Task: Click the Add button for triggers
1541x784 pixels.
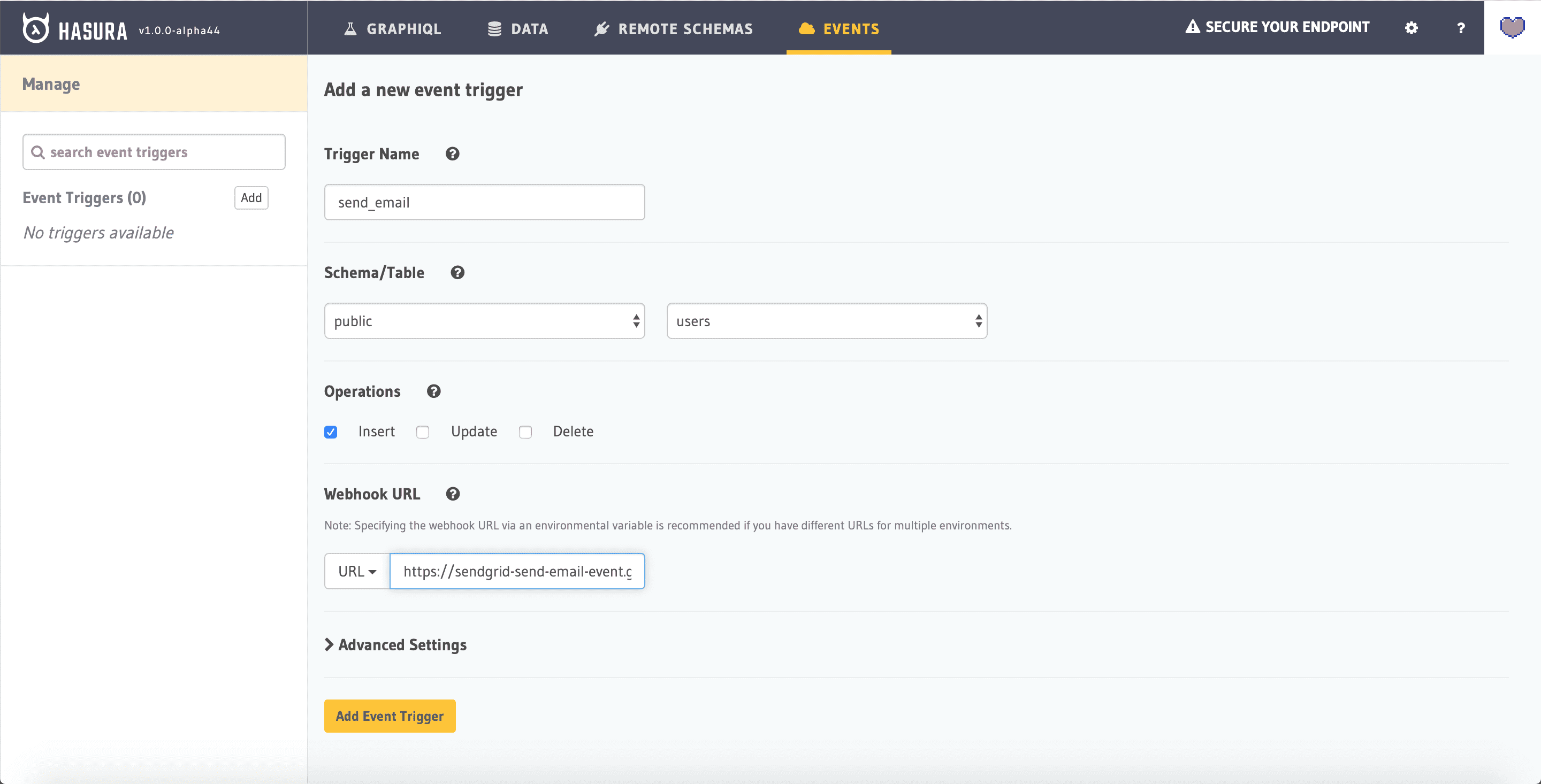Action: click(251, 198)
